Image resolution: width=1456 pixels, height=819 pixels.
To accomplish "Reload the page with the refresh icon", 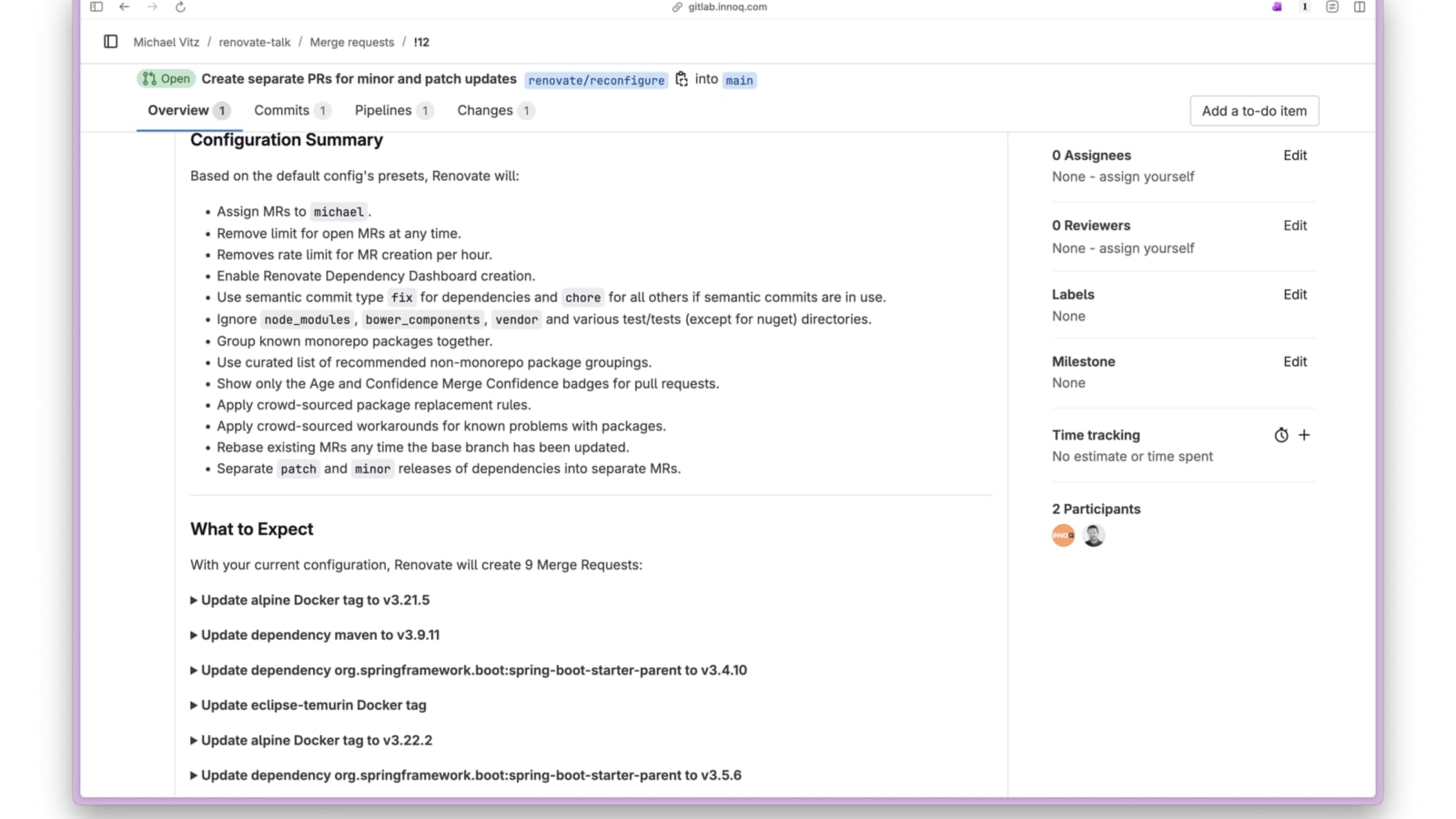I will 180,7.
